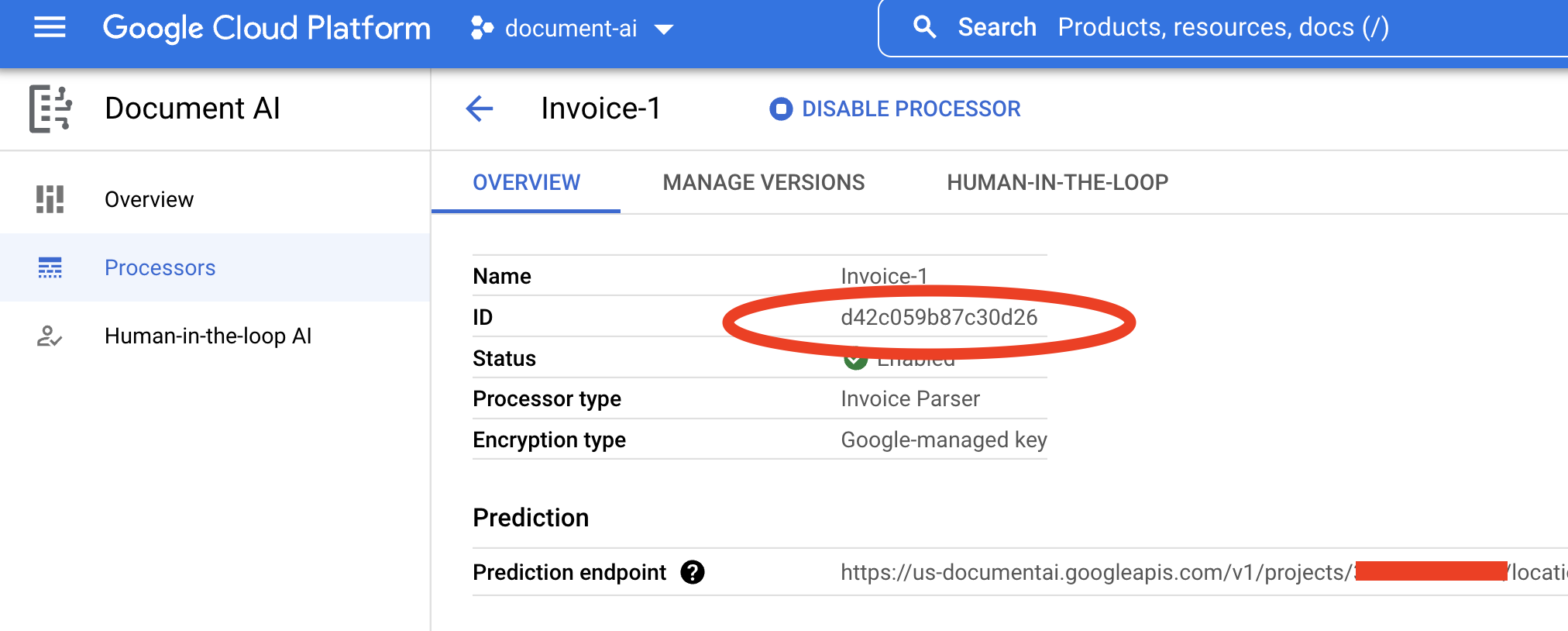Open the hamburger navigation menu

pos(50,28)
